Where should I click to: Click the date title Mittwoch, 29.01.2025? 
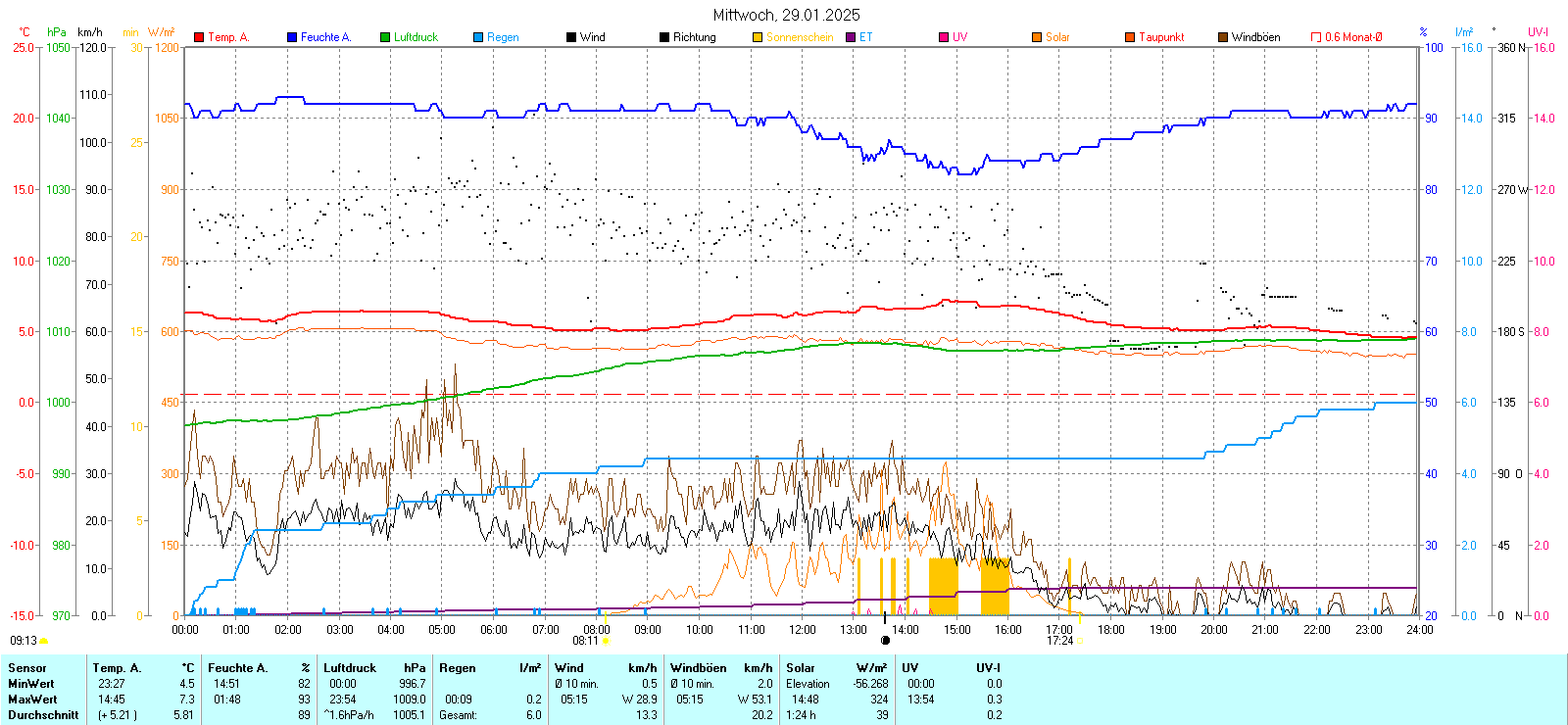786,15
